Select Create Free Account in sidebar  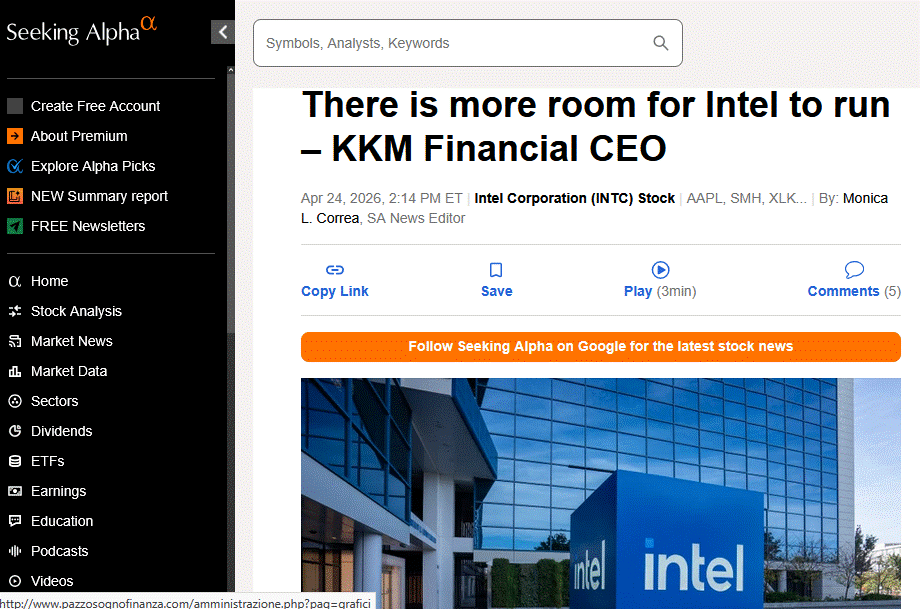(95, 106)
